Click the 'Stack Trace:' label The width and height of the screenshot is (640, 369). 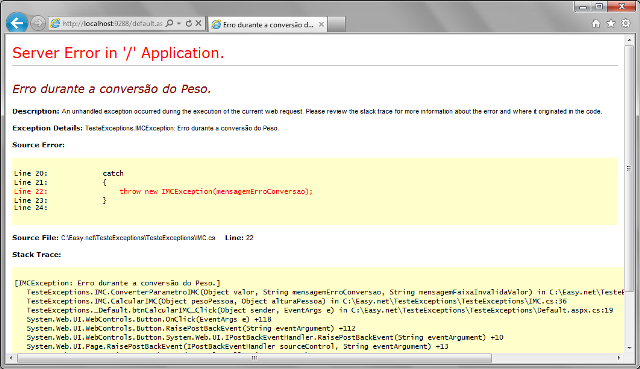coord(37,255)
